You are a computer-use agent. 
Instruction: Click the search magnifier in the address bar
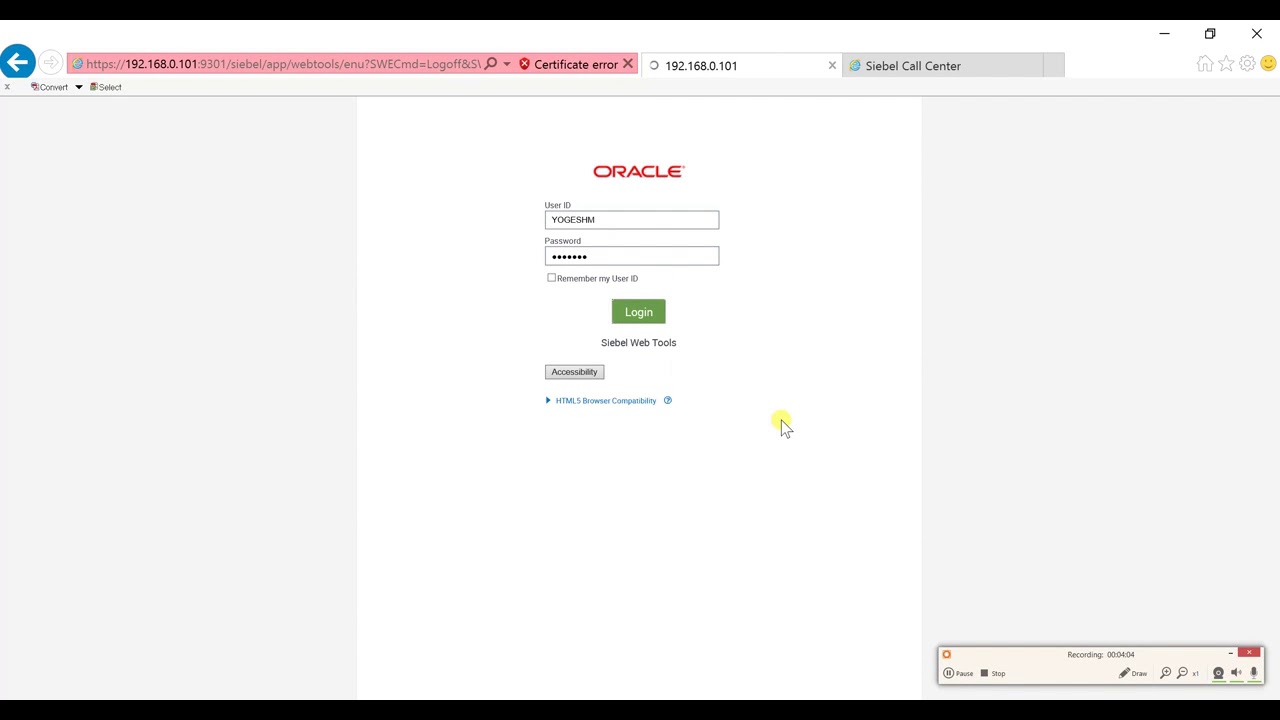pyautogui.click(x=490, y=64)
